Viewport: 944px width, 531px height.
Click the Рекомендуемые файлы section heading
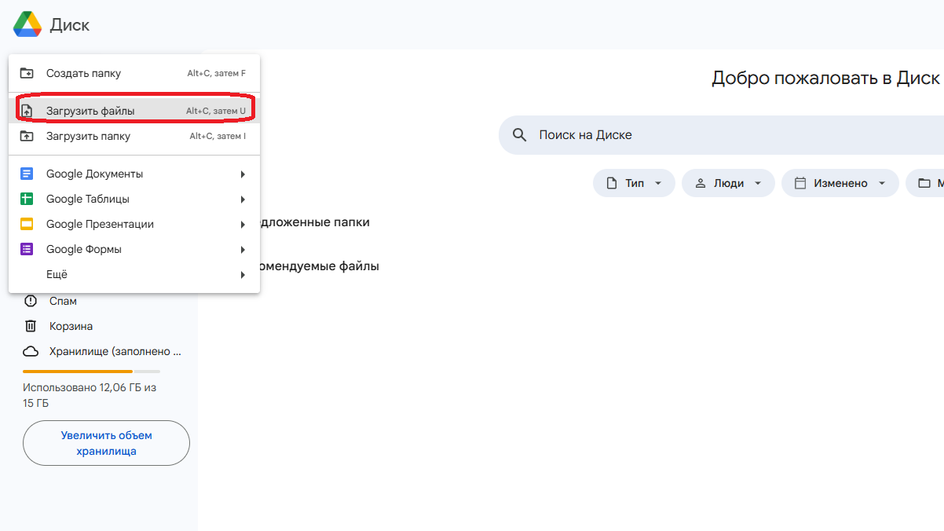pos(320,266)
